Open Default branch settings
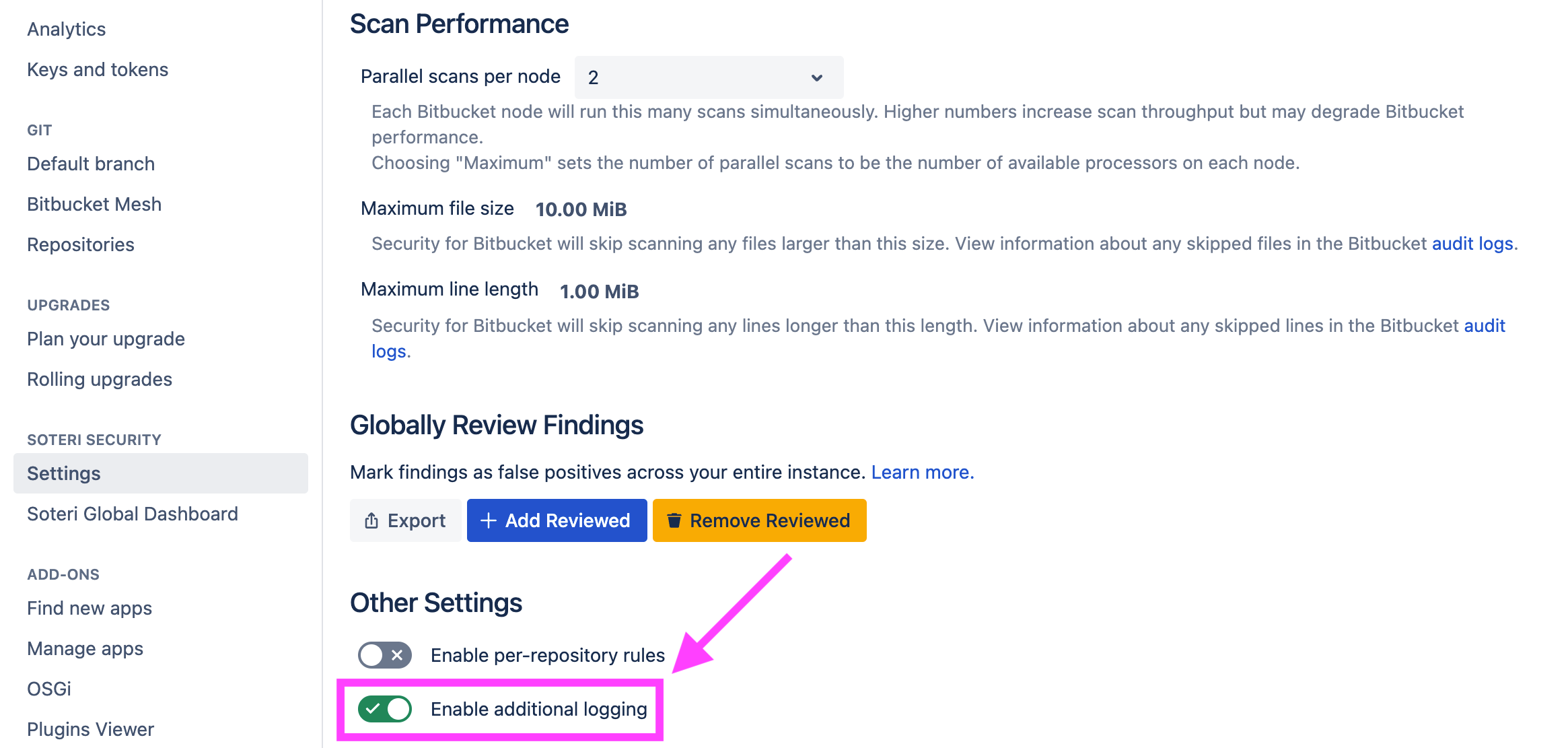The image size is (1568, 748). (x=90, y=163)
